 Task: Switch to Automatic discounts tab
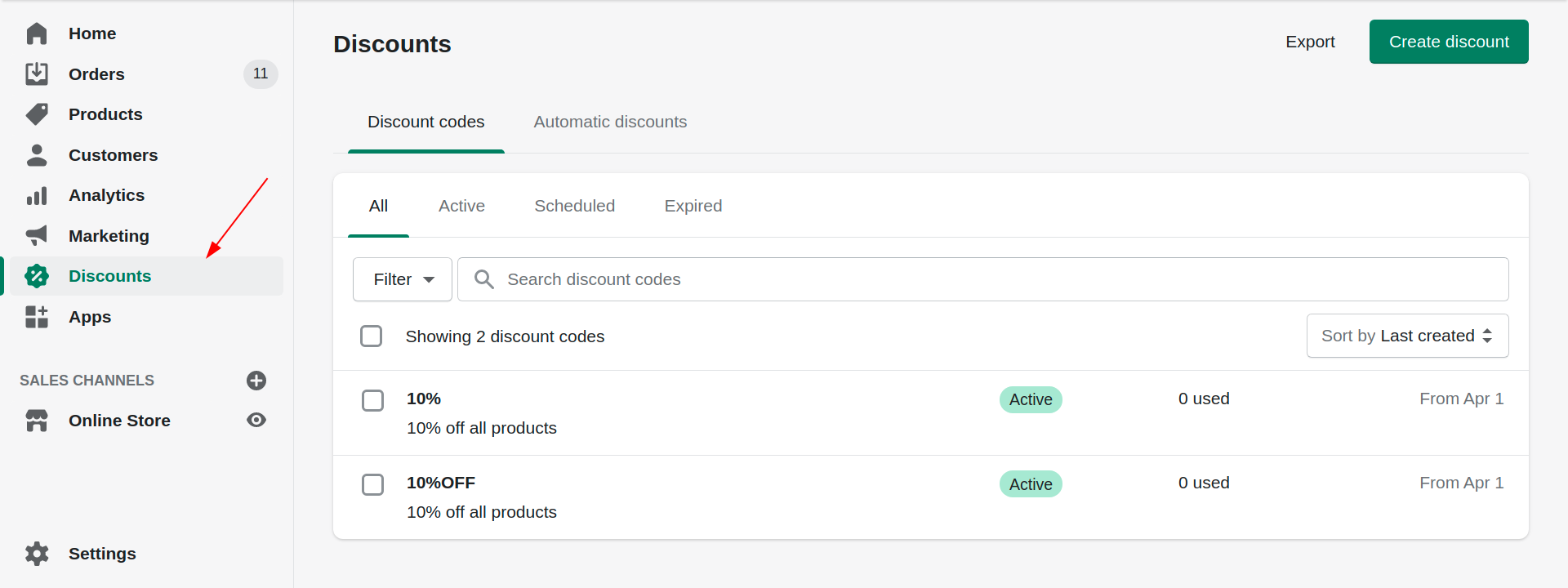610,122
